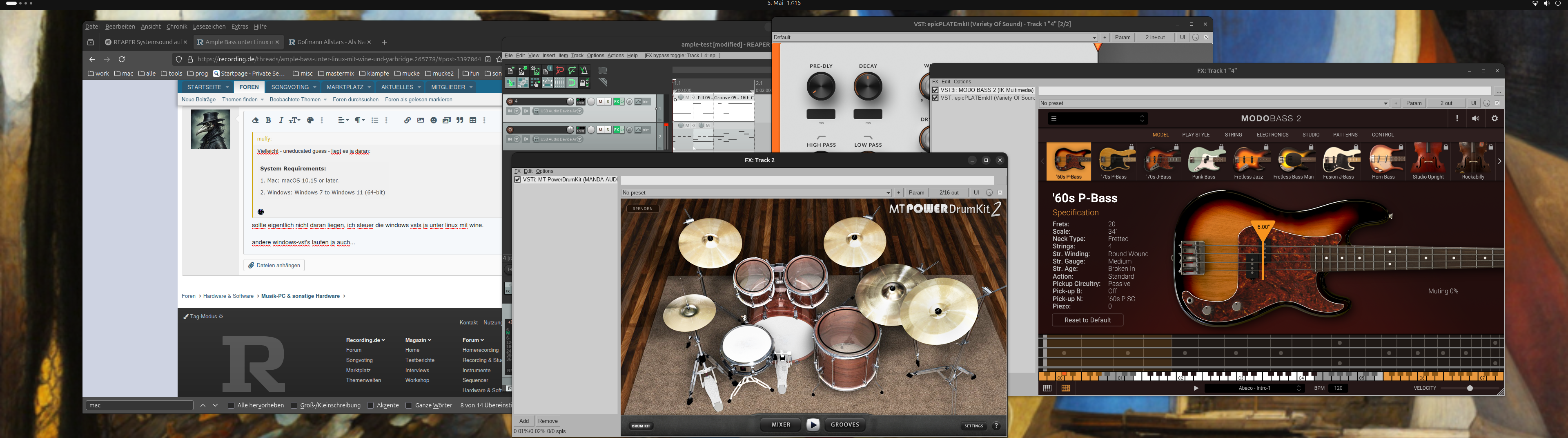The image size is (1568, 438).
Task: Open Firefox 'Lesezeichen' menu
Action: point(209,27)
